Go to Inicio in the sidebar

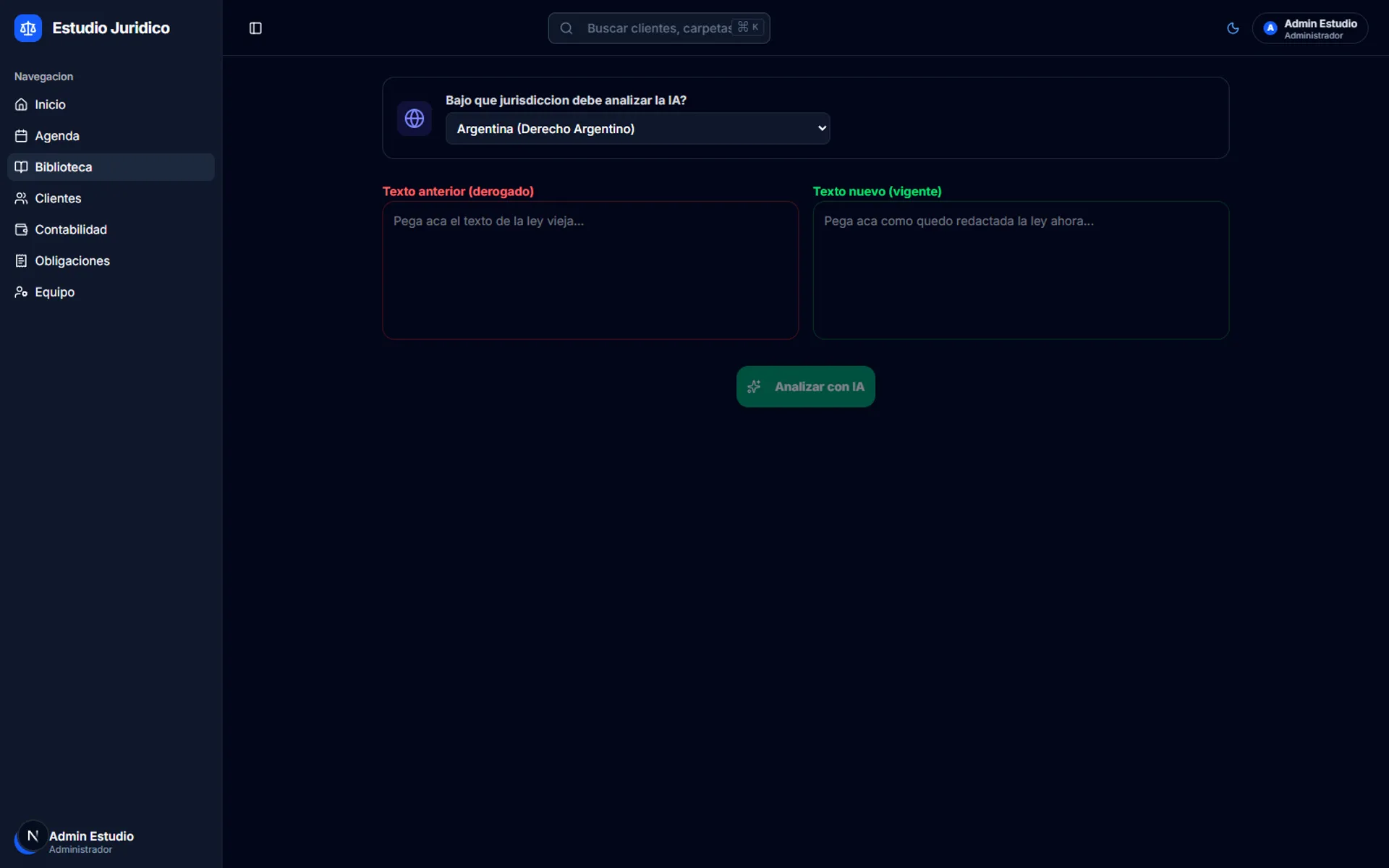(111, 105)
